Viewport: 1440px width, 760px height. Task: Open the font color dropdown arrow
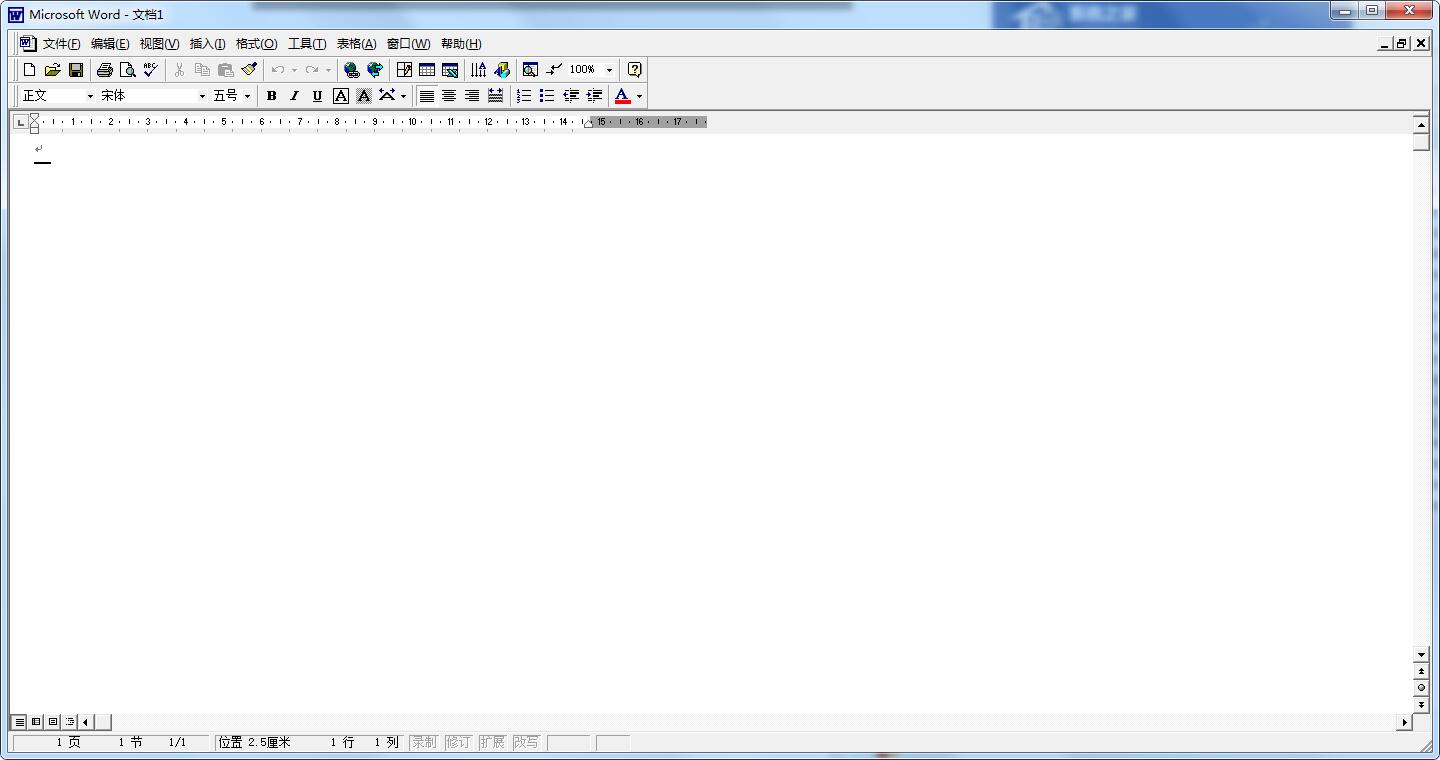point(639,95)
